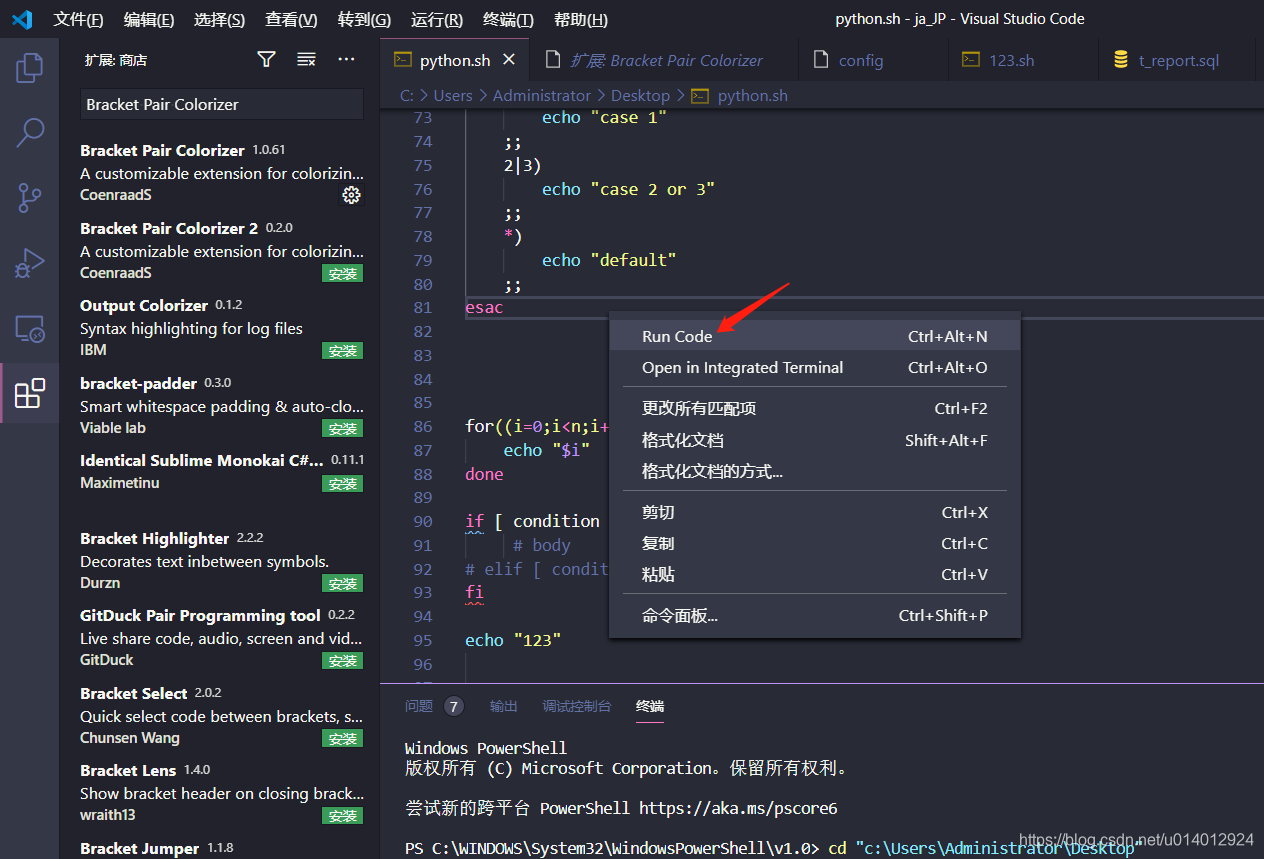Click line number 81 in editor gutter
The width and height of the screenshot is (1264, 859).
coord(422,307)
